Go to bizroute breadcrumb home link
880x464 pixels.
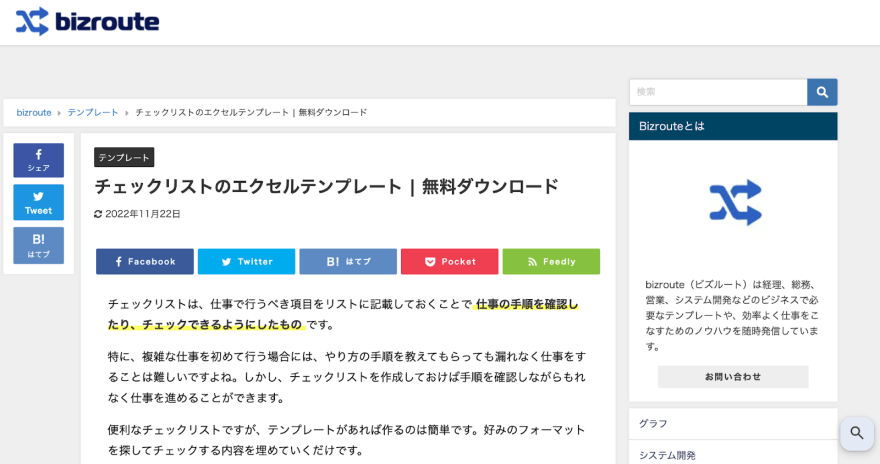coord(34,113)
